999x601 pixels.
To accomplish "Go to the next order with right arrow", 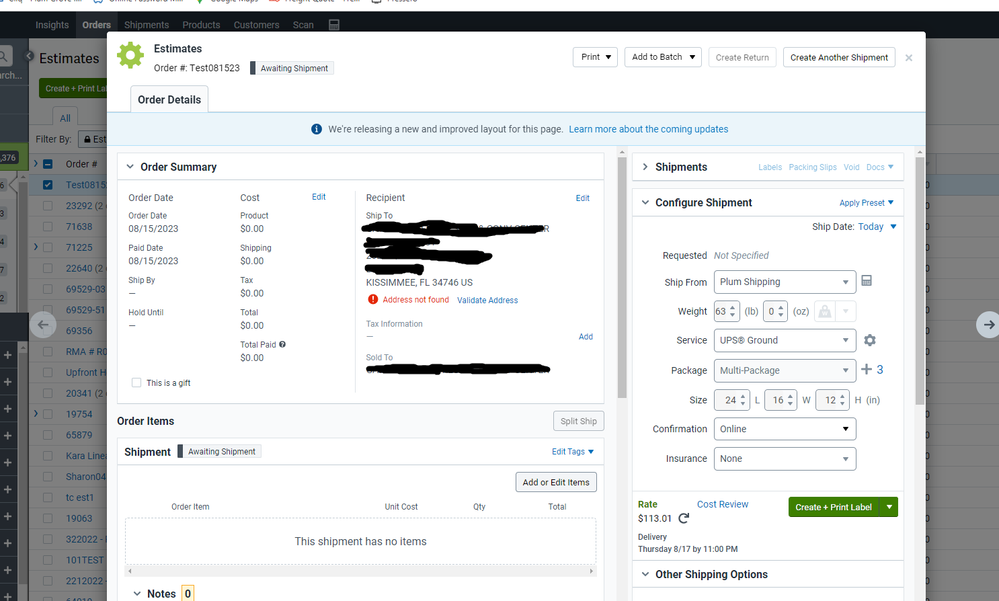I will pos(987,324).
